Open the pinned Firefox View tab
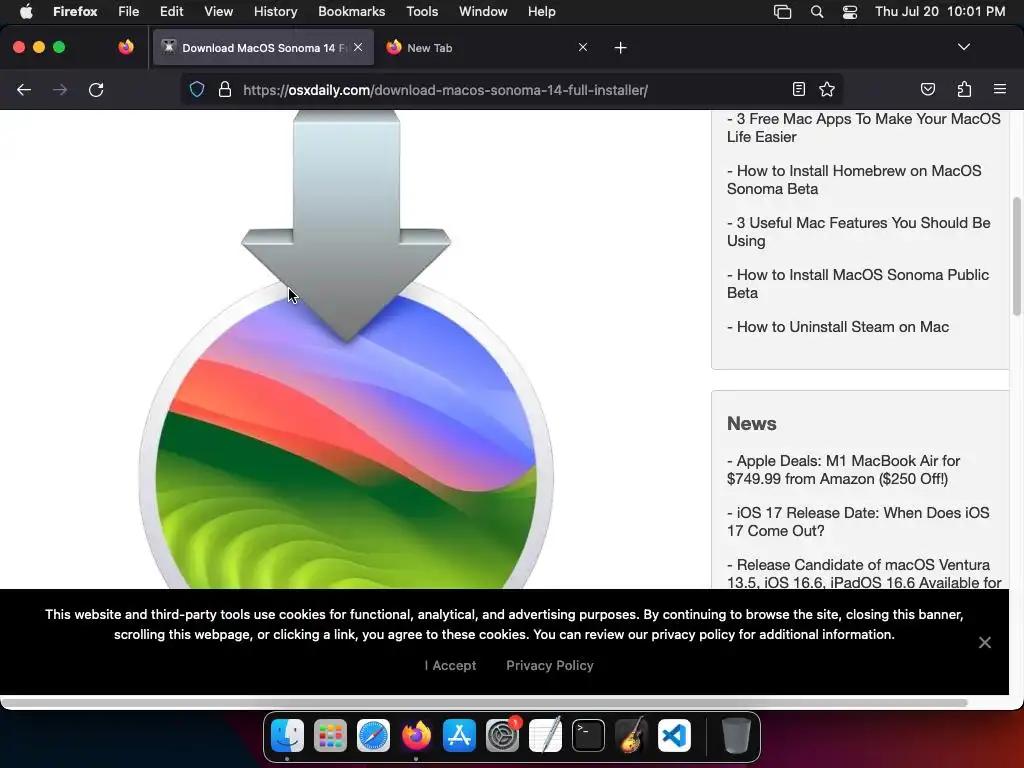Image resolution: width=1024 pixels, height=768 pixels. point(125,47)
